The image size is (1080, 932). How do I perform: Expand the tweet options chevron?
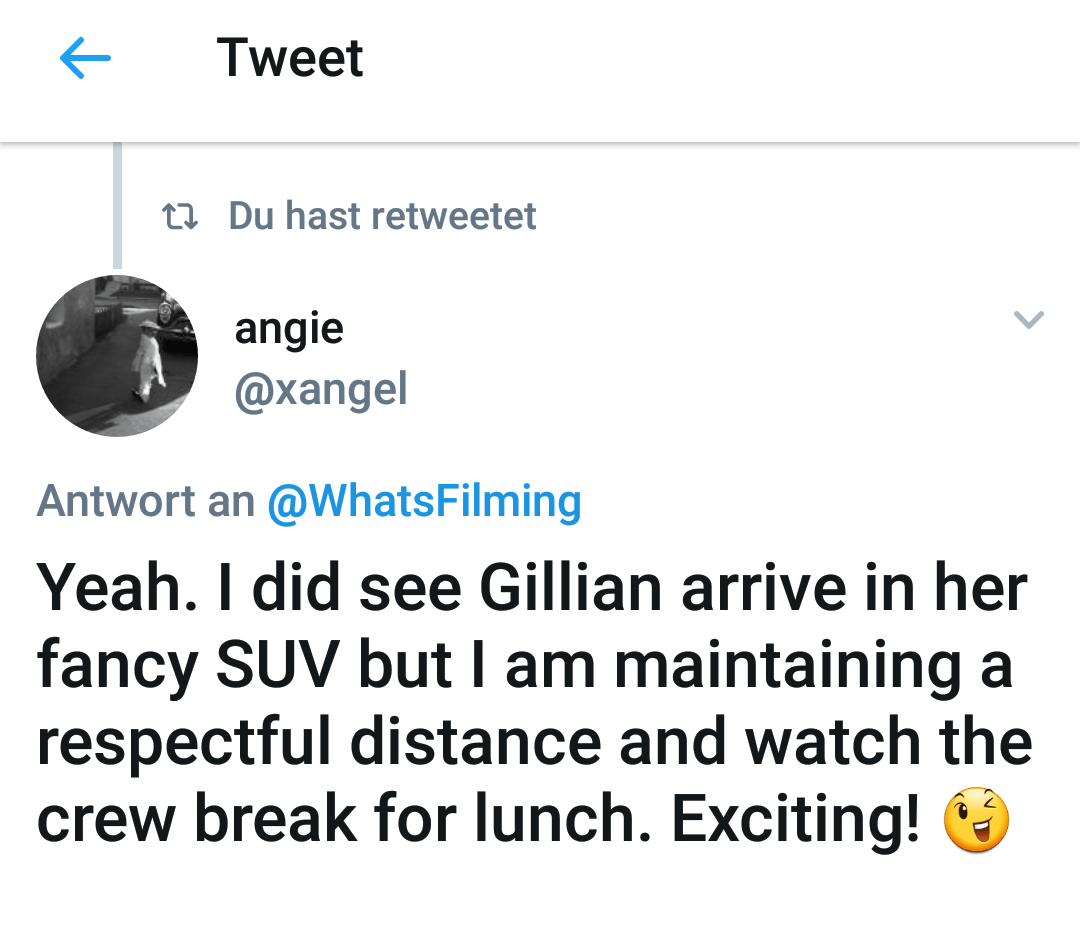click(1029, 320)
